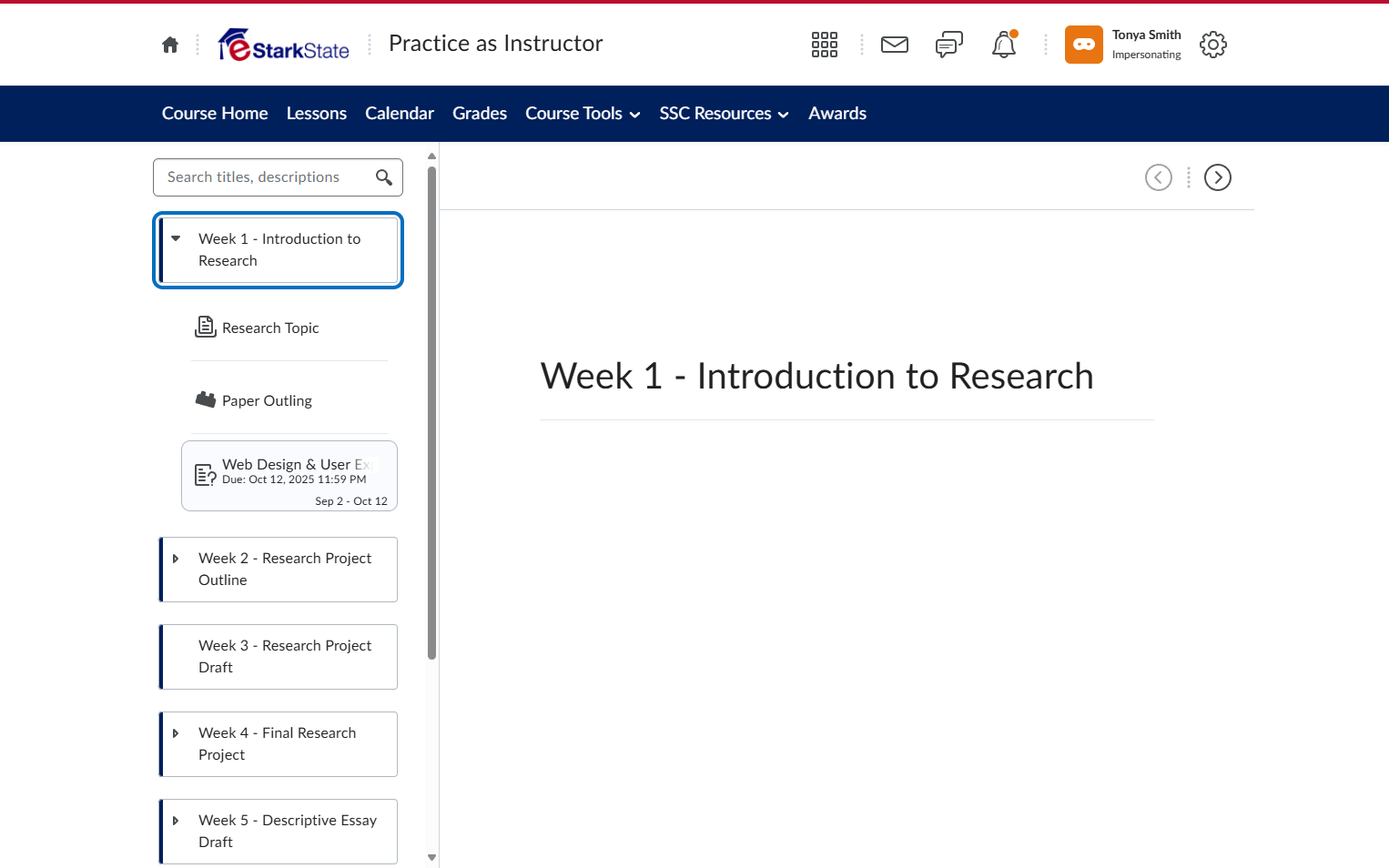Open the Paper Outling item
Image resolution: width=1389 pixels, height=868 pixels.
click(267, 401)
